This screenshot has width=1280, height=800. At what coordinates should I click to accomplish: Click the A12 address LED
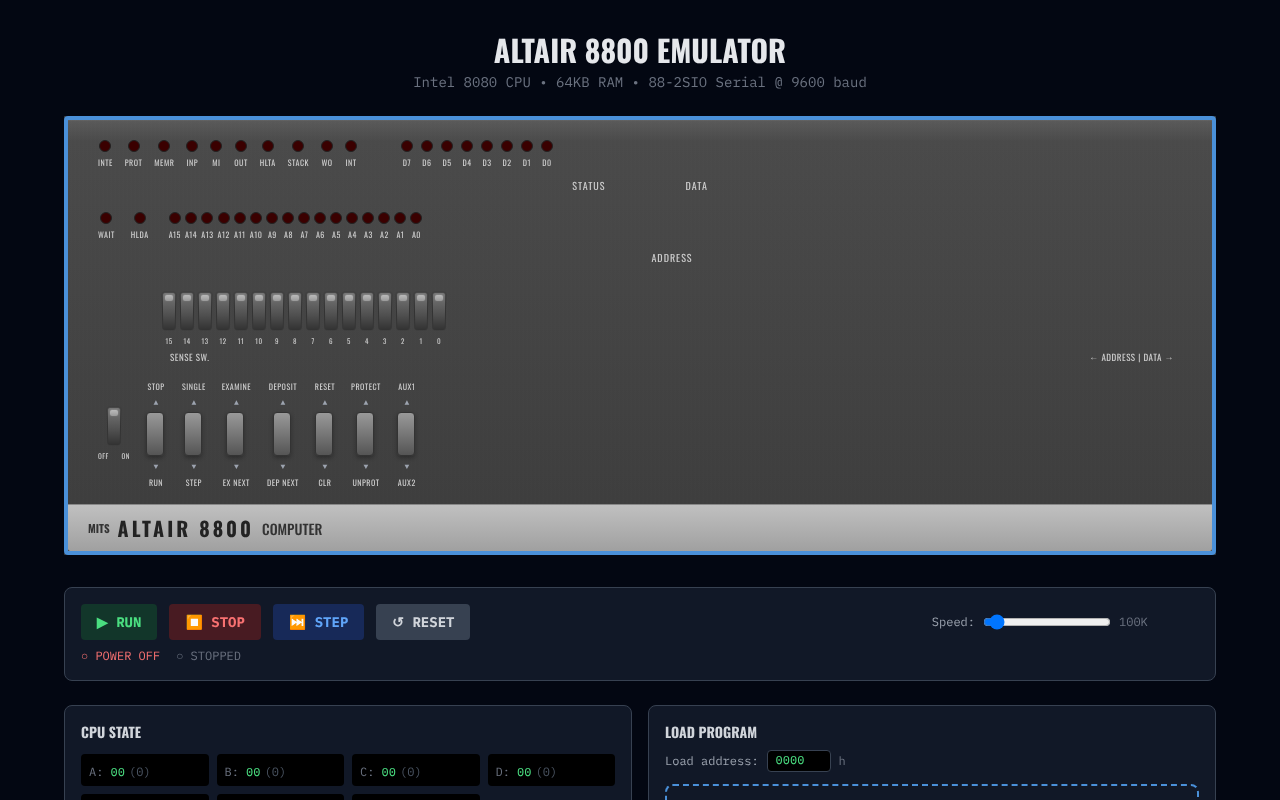[224, 218]
